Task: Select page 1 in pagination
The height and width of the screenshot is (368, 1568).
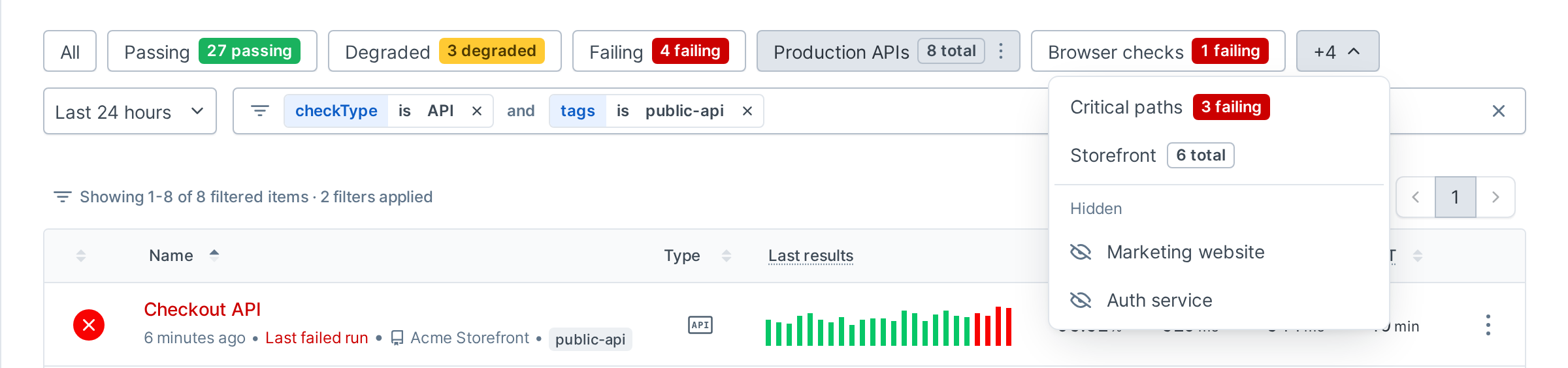Action: point(1455,197)
